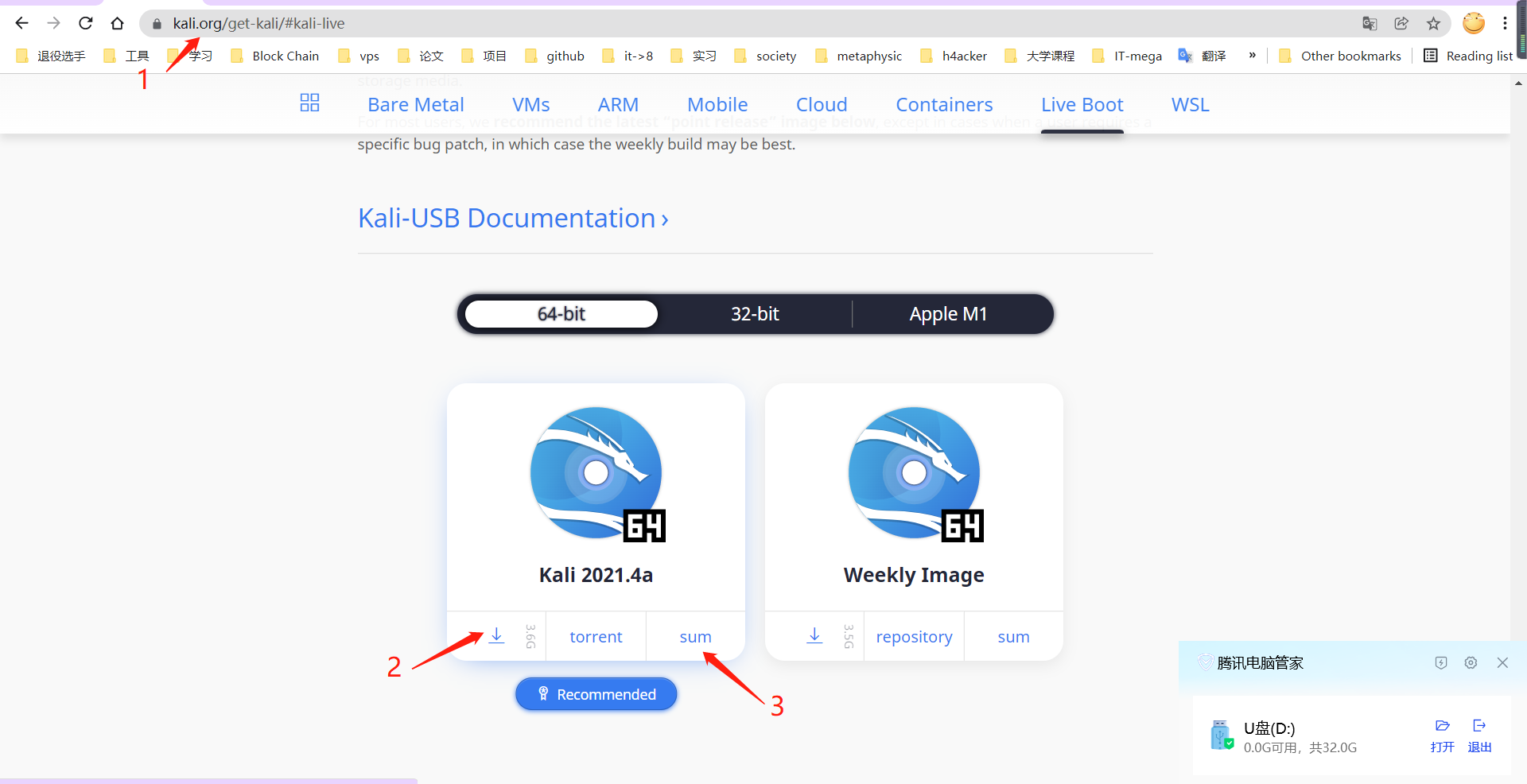This screenshot has width=1527, height=784.
Task: Reload the page with refresh icon
Action: (85, 23)
